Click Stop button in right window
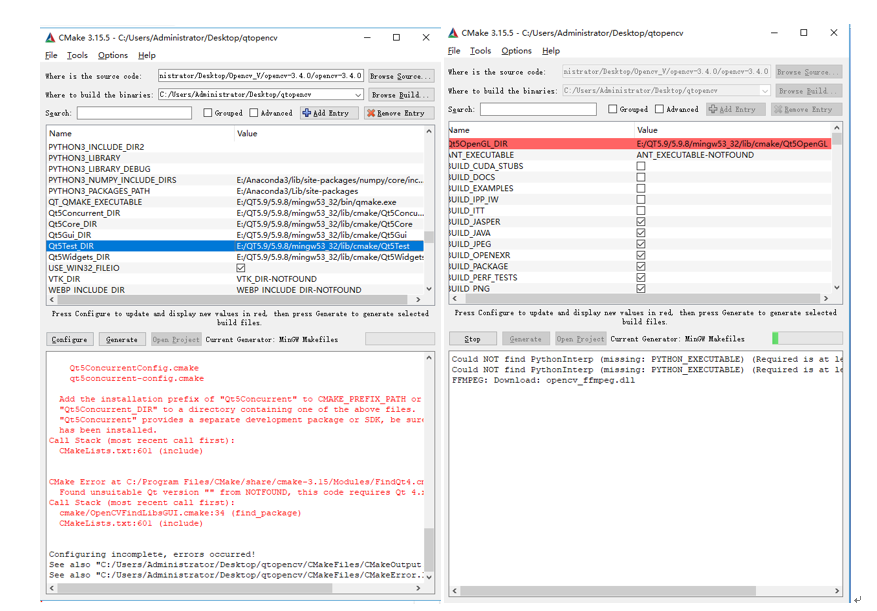The height and width of the screenshot is (611, 877). [473, 339]
